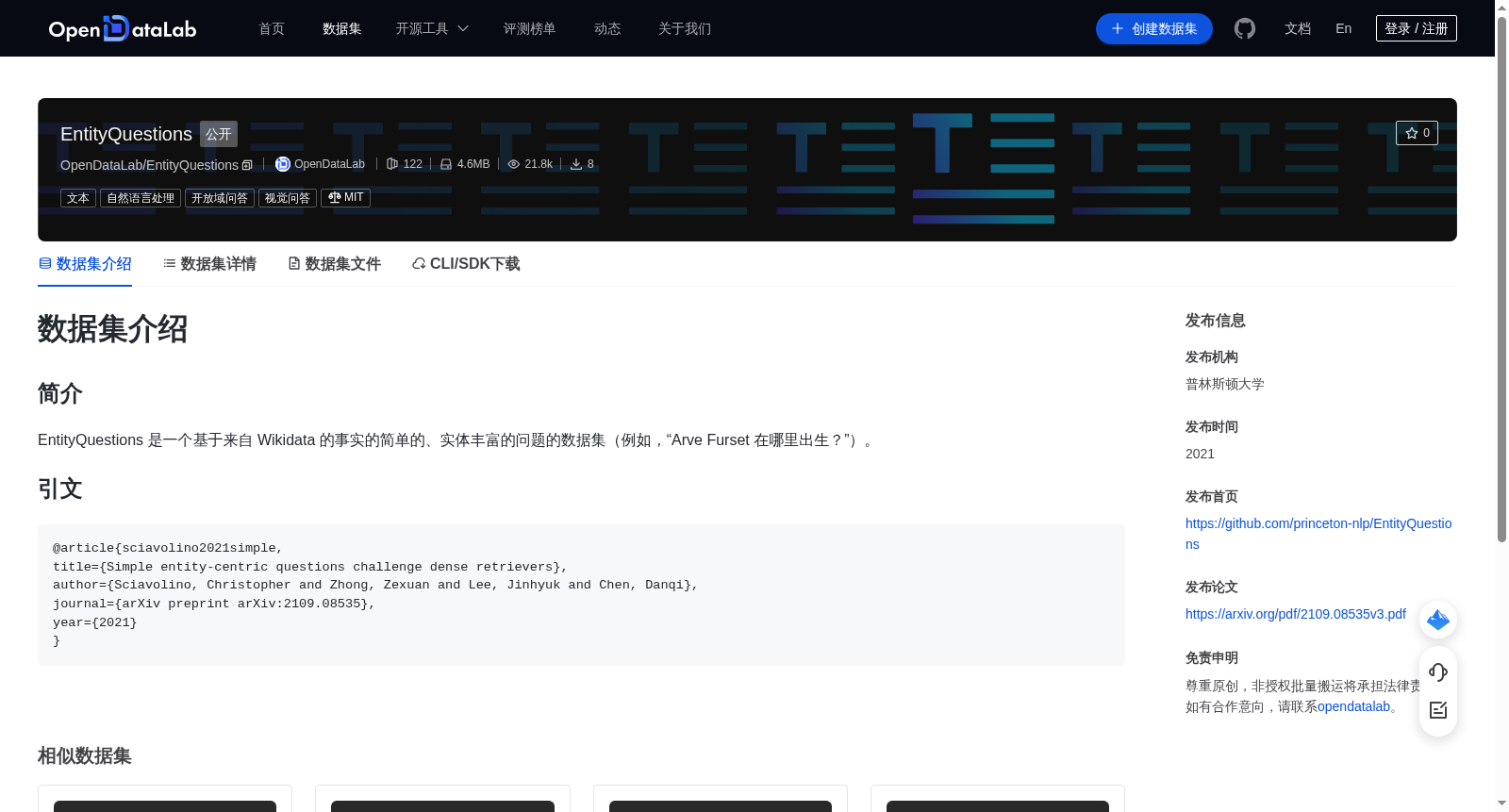This screenshot has height=812, width=1509.
Task: Click the page vertical scrollbar
Action: point(1501,278)
